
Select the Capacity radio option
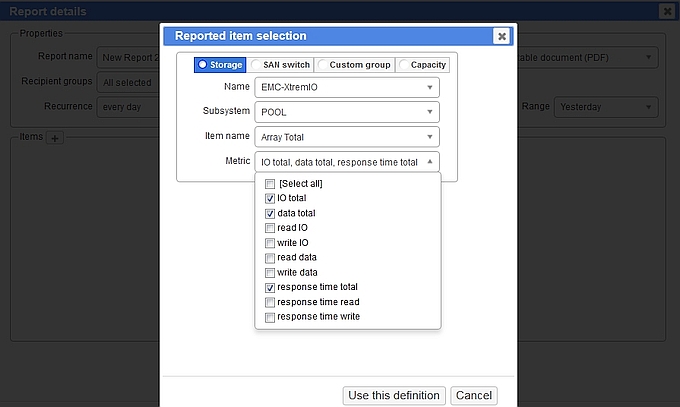click(x=423, y=65)
